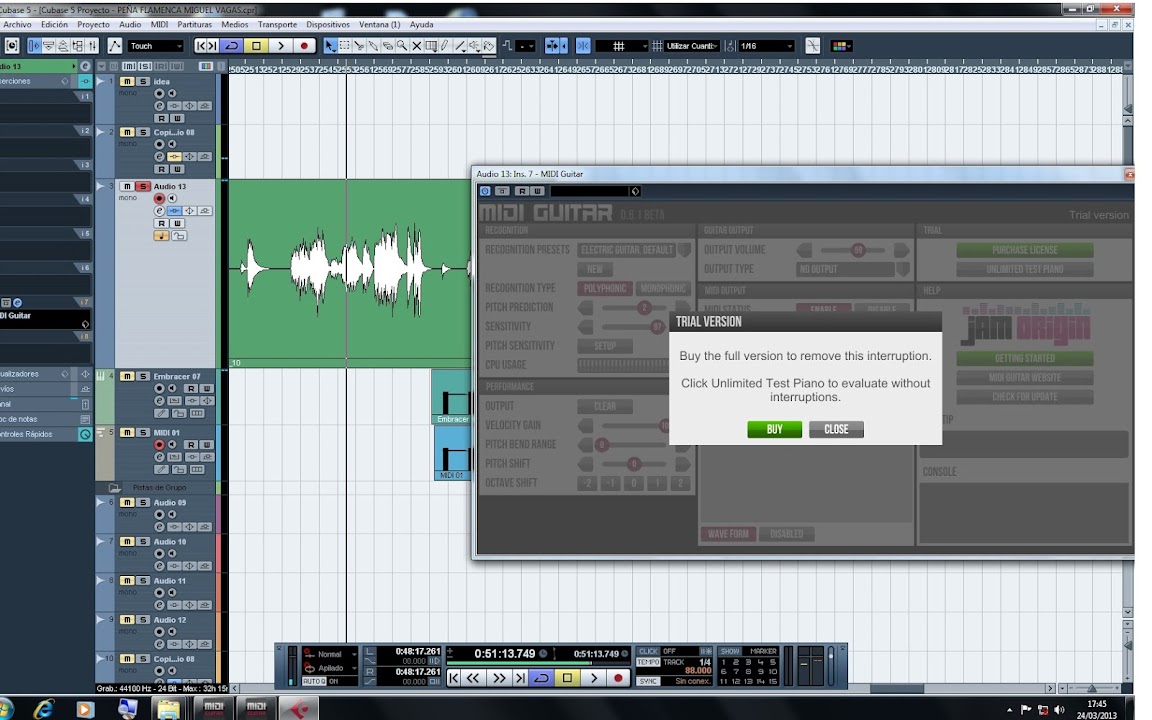Open the color palette selector
This screenshot has width=1152, height=720.
pos(841,46)
